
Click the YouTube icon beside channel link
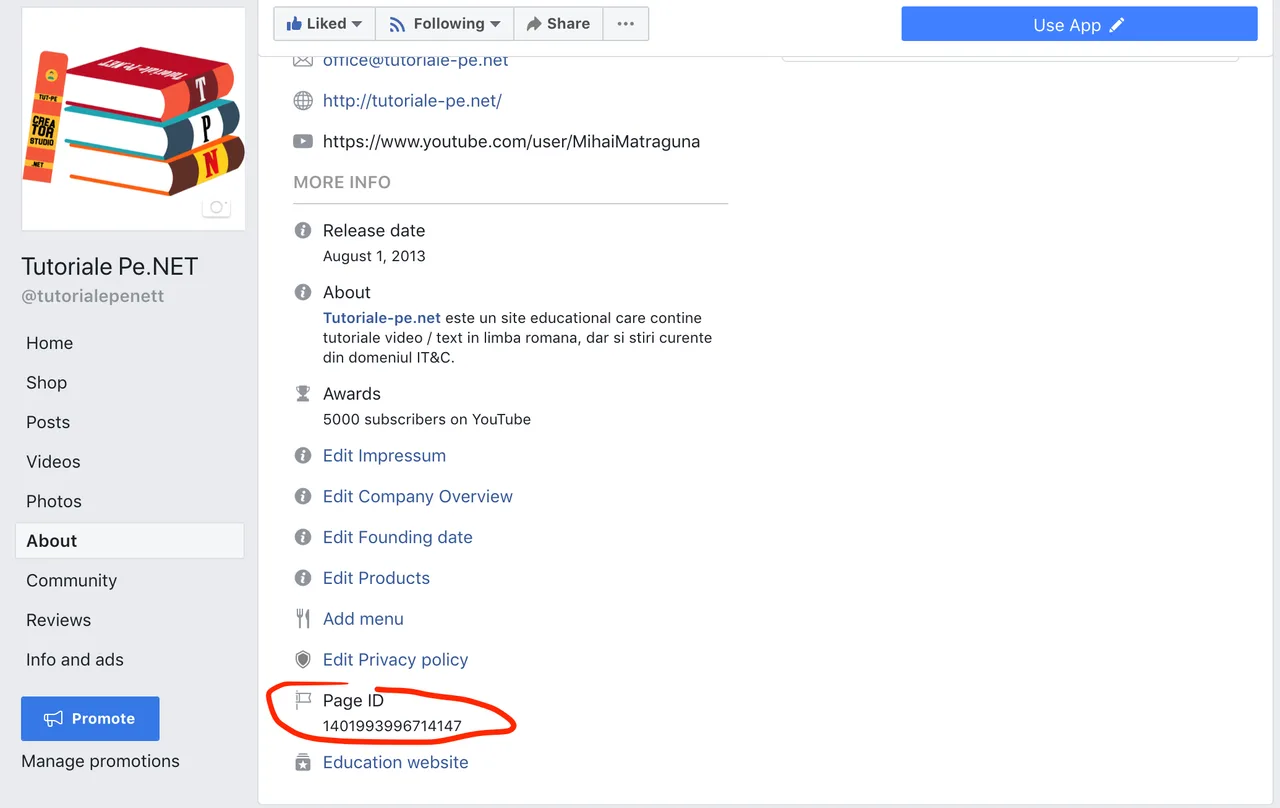click(x=303, y=142)
